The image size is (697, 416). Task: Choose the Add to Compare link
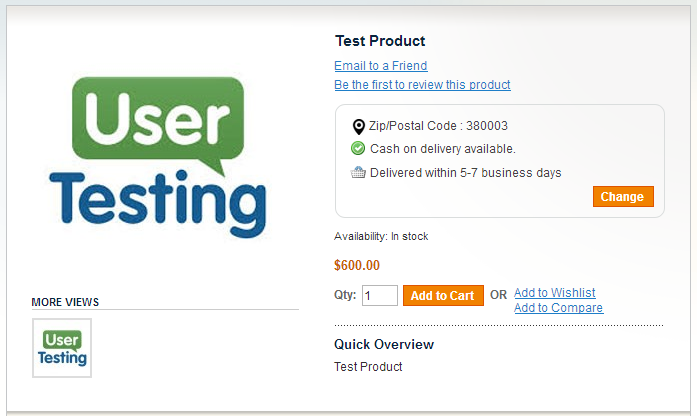[558, 308]
